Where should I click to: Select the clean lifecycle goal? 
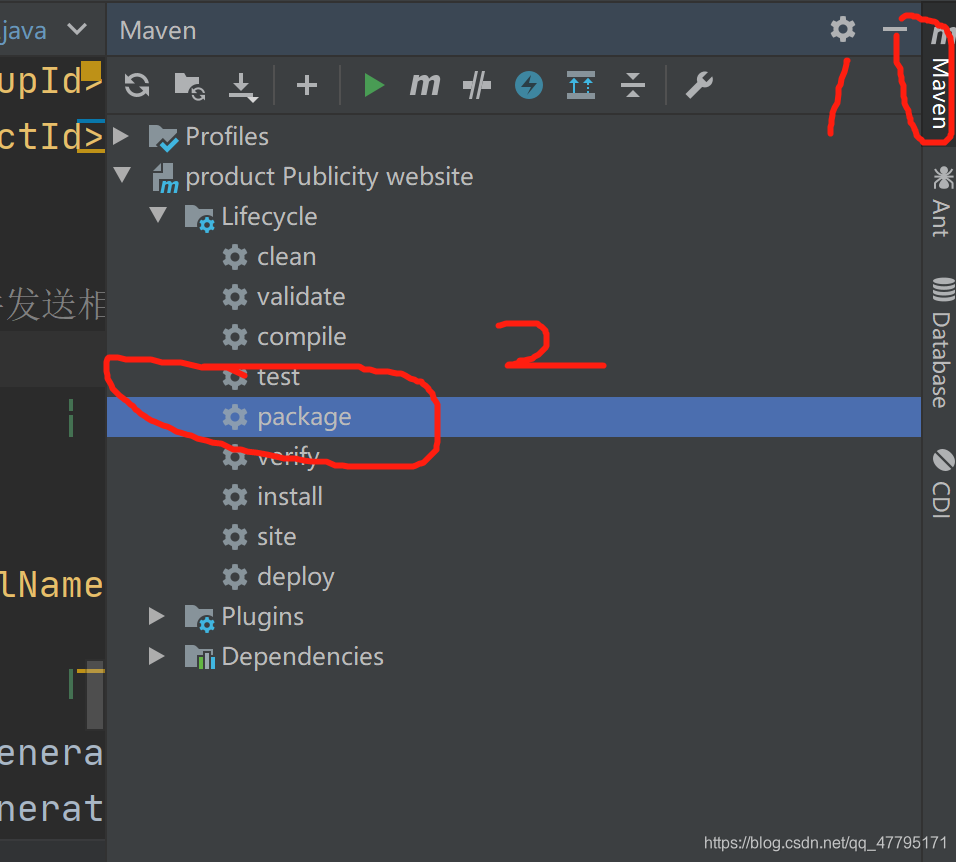coord(287,257)
